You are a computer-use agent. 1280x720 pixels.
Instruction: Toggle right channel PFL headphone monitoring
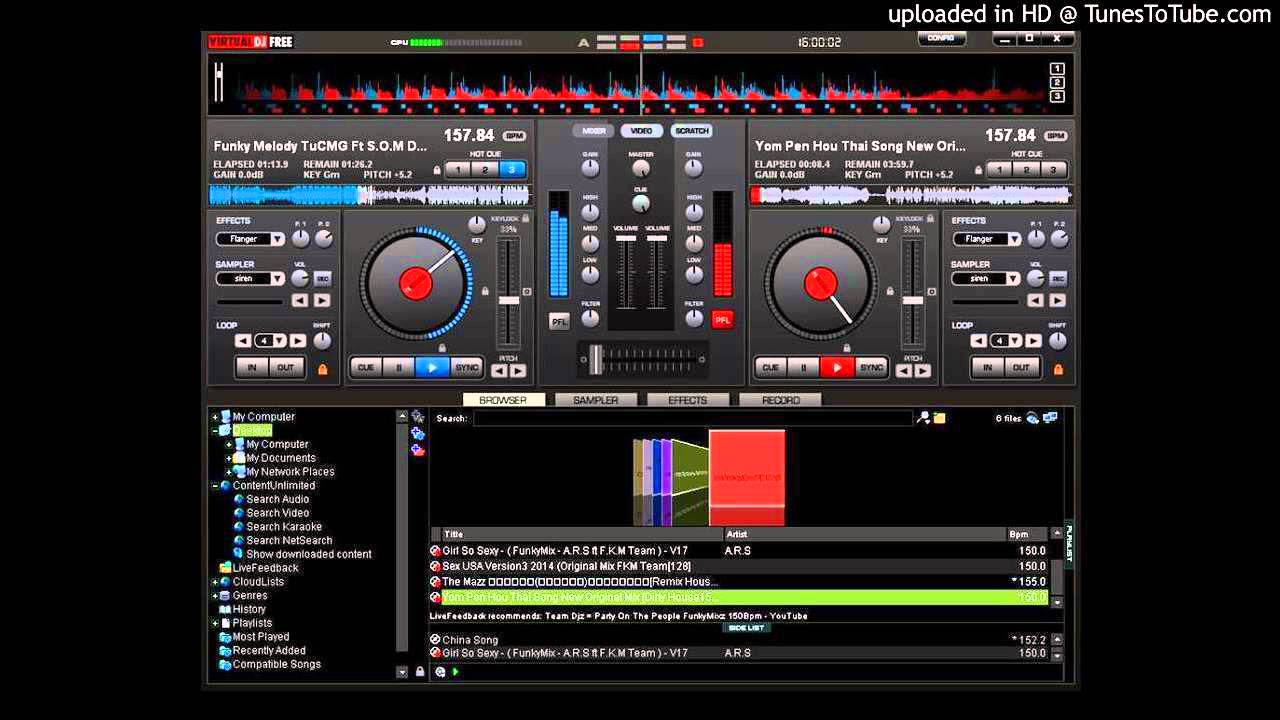[722, 320]
